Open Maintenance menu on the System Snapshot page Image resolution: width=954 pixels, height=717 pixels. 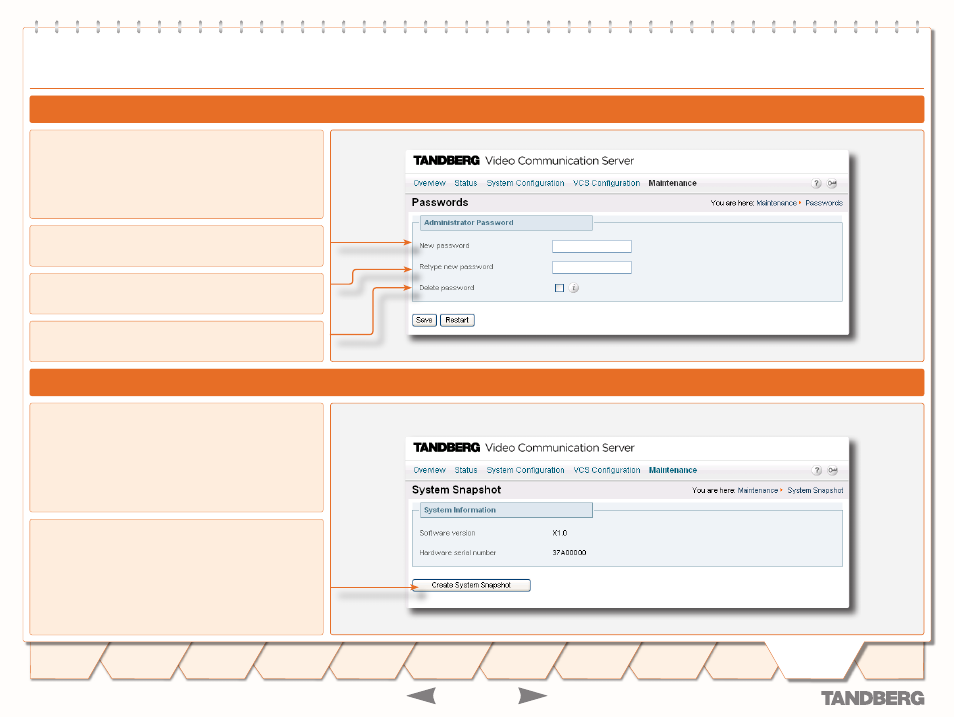(673, 470)
